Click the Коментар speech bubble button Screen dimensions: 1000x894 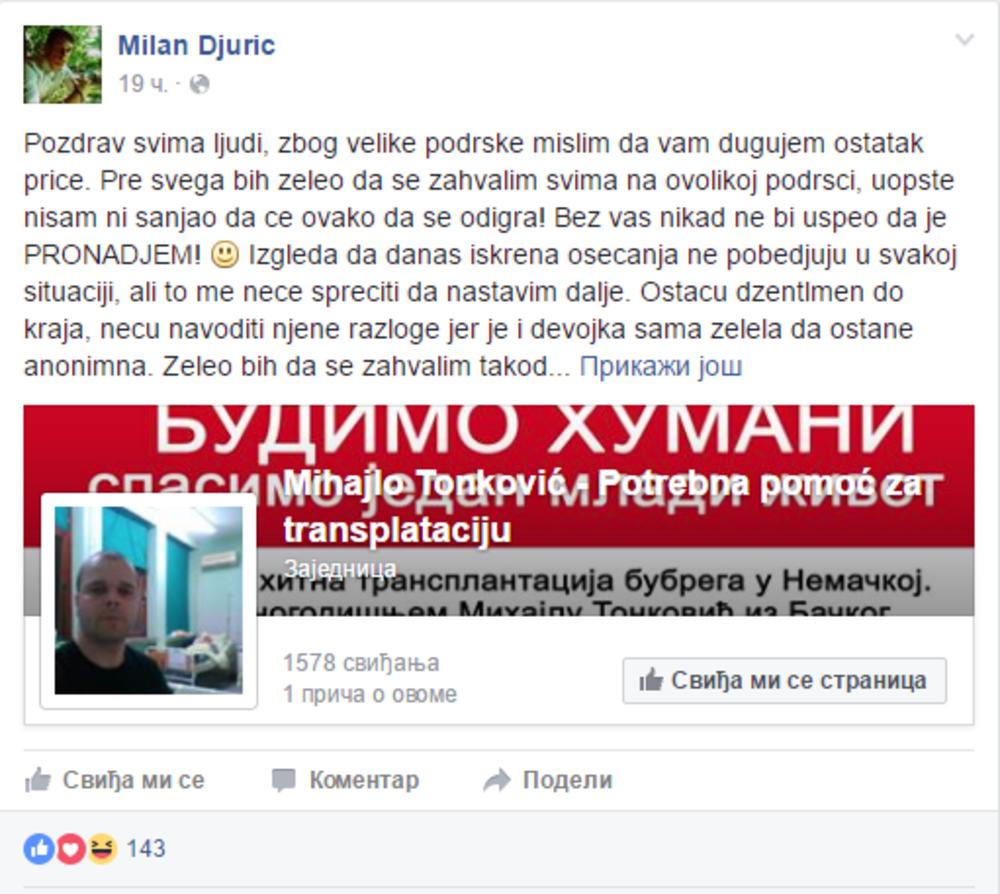click(345, 780)
